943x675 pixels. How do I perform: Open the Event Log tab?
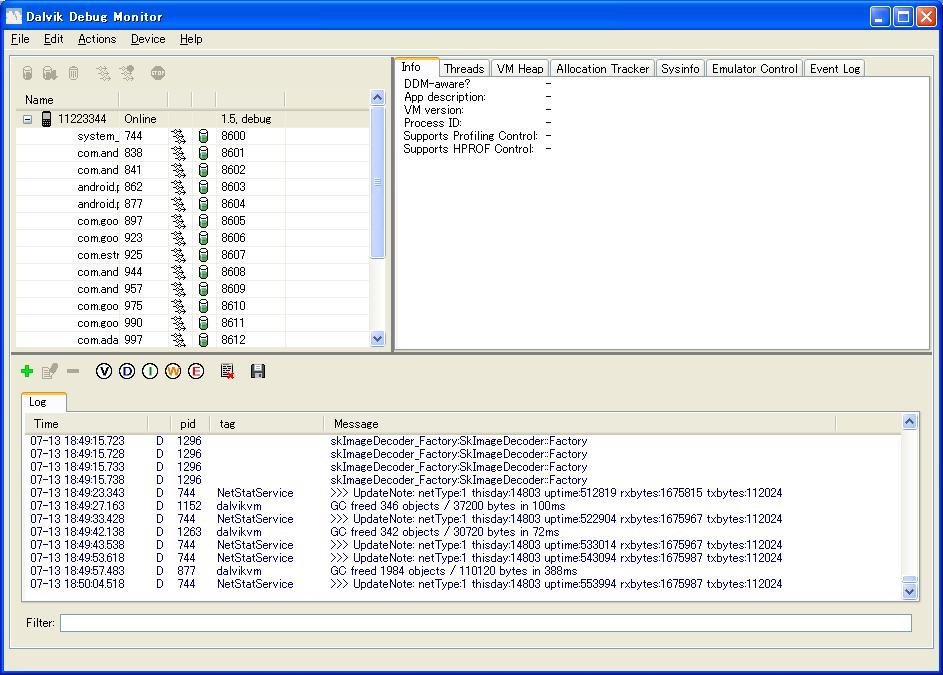(x=835, y=69)
